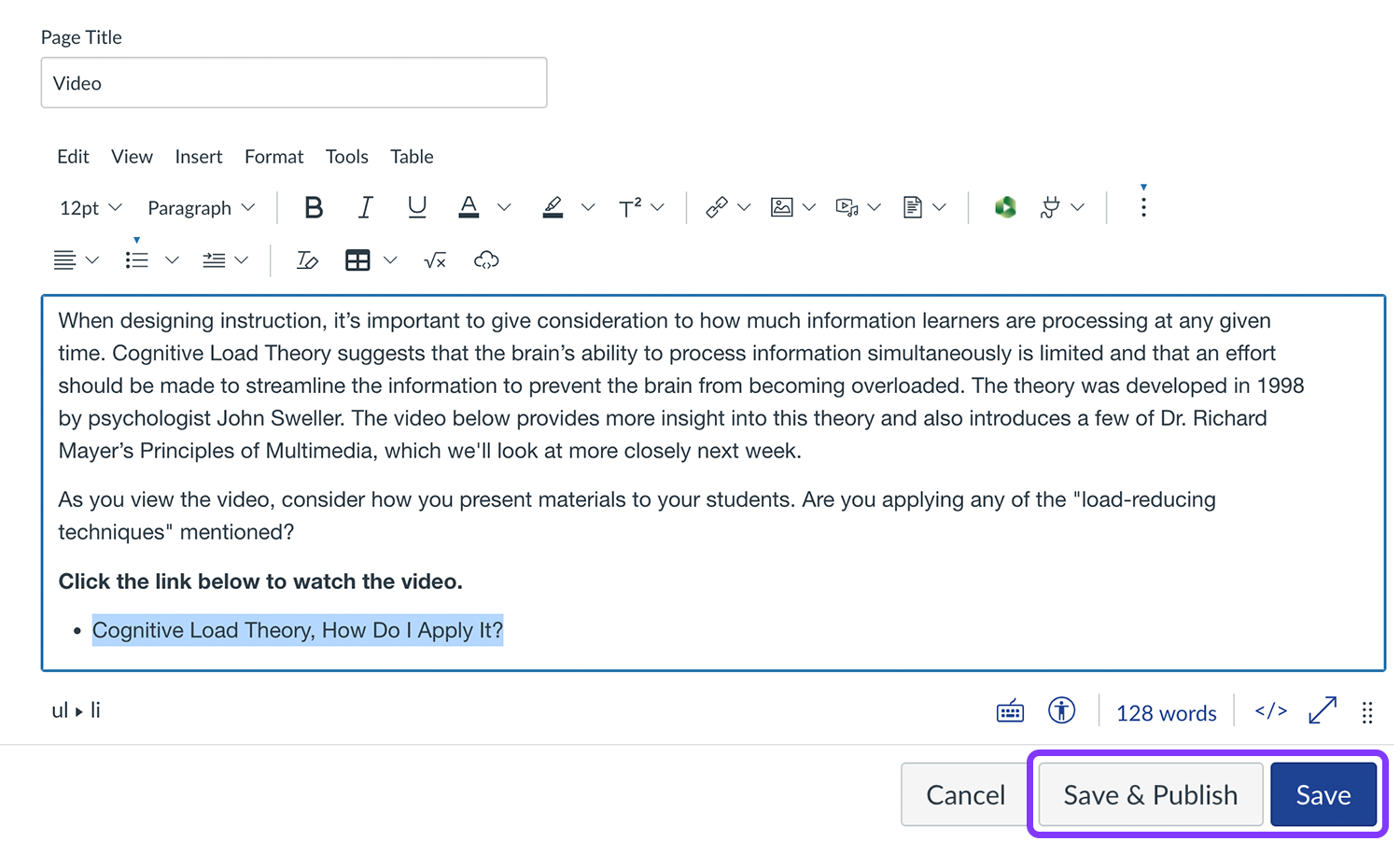Expand the document options arrow
Viewport: 1400px width, 855px height.
(940, 207)
